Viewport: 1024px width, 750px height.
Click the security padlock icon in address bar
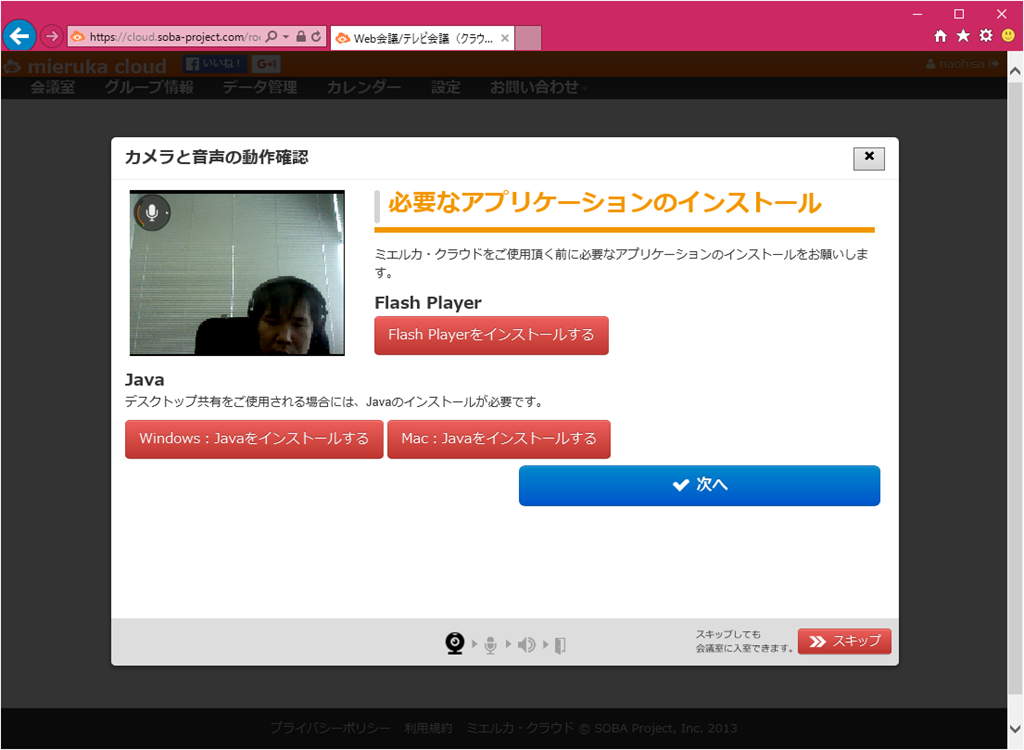[x=301, y=37]
